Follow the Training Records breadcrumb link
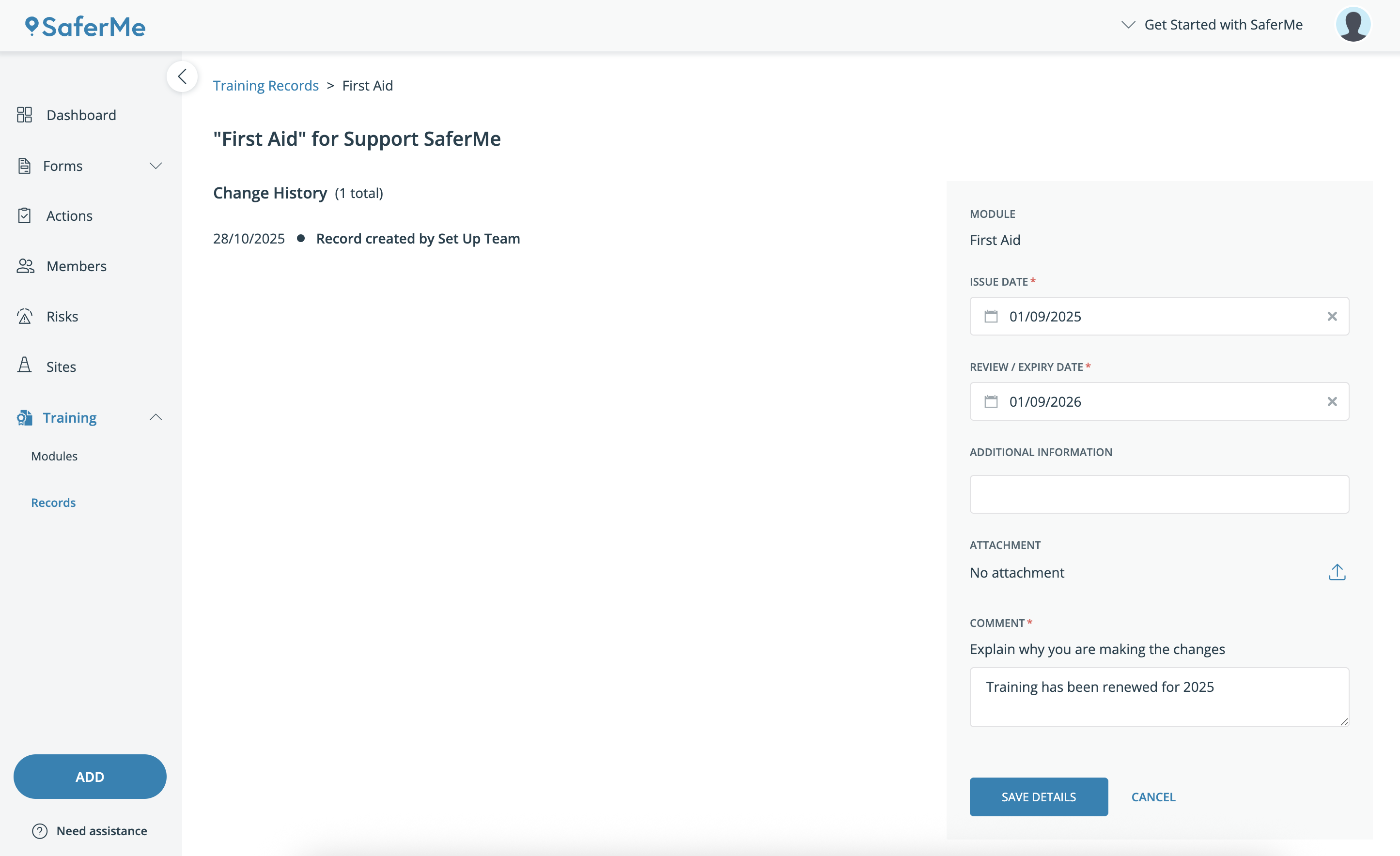 pos(265,86)
